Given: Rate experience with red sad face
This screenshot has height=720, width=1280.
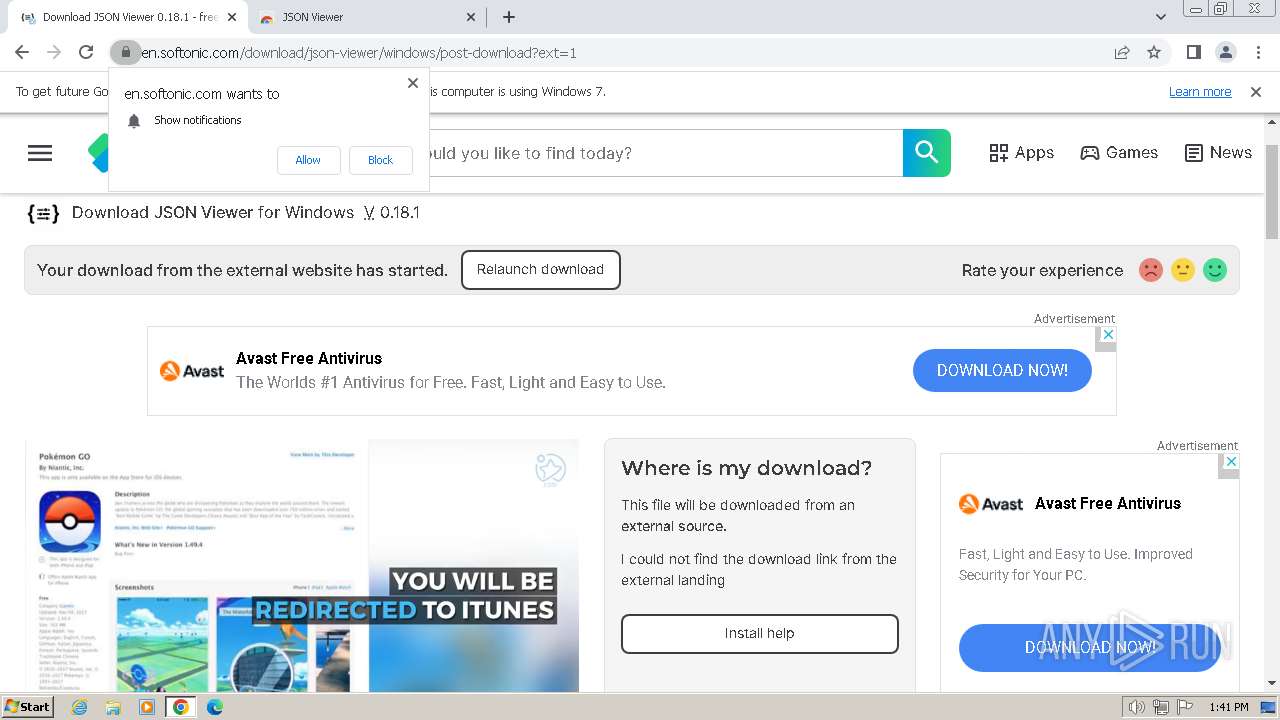Looking at the screenshot, I should coord(1151,270).
